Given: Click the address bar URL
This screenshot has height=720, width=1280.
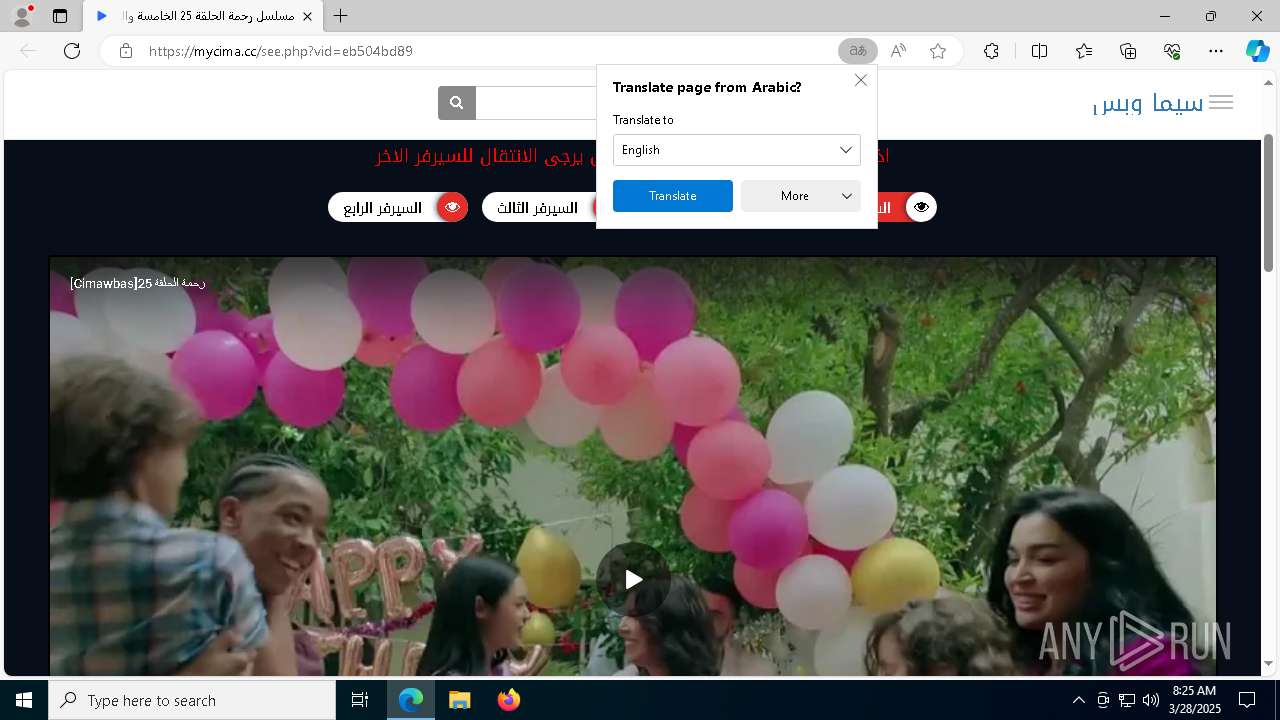Looking at the screenshot, I should coord(281,51).
